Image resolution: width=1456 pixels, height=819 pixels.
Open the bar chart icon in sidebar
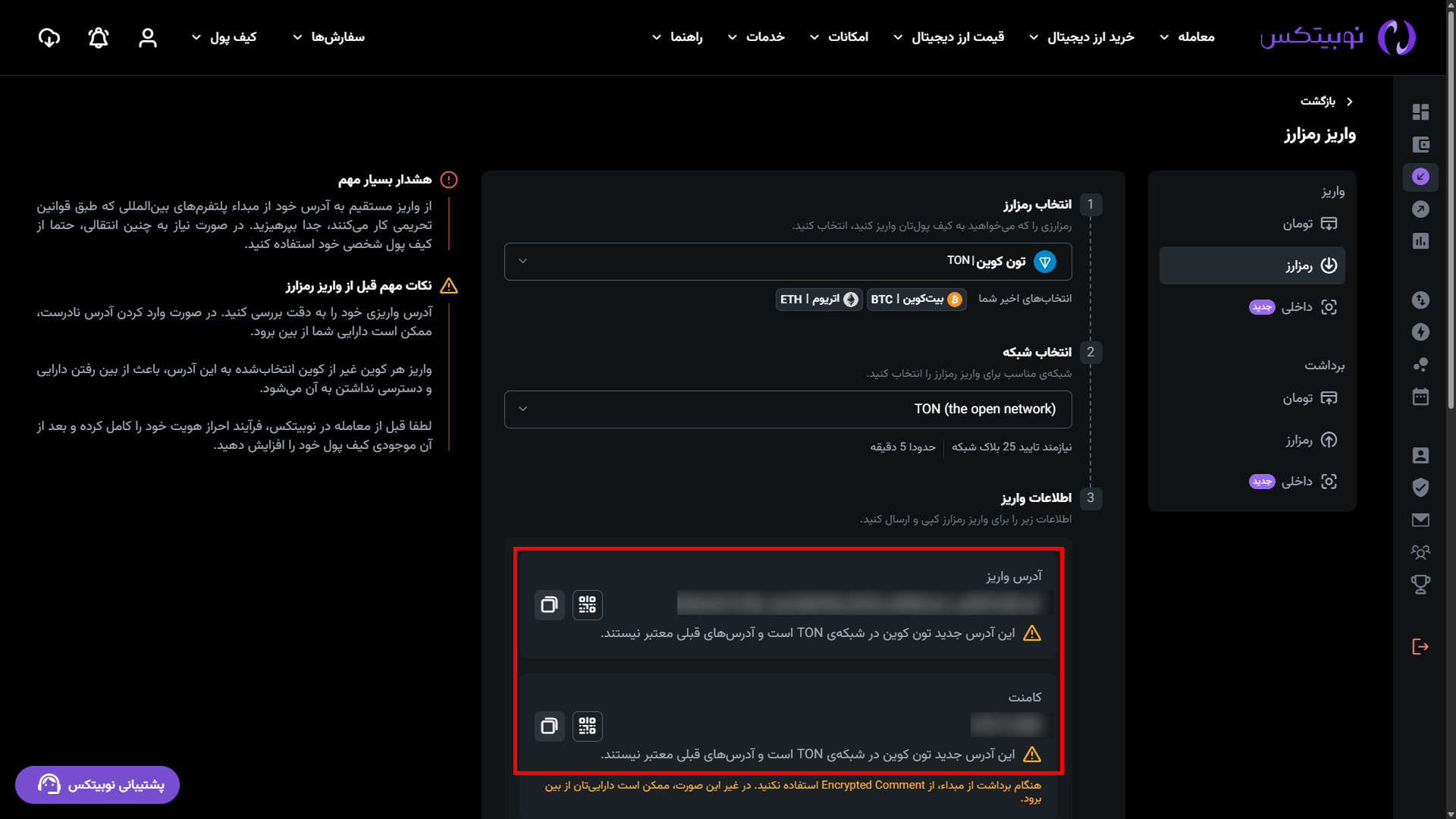click(x=1420, y=241)
